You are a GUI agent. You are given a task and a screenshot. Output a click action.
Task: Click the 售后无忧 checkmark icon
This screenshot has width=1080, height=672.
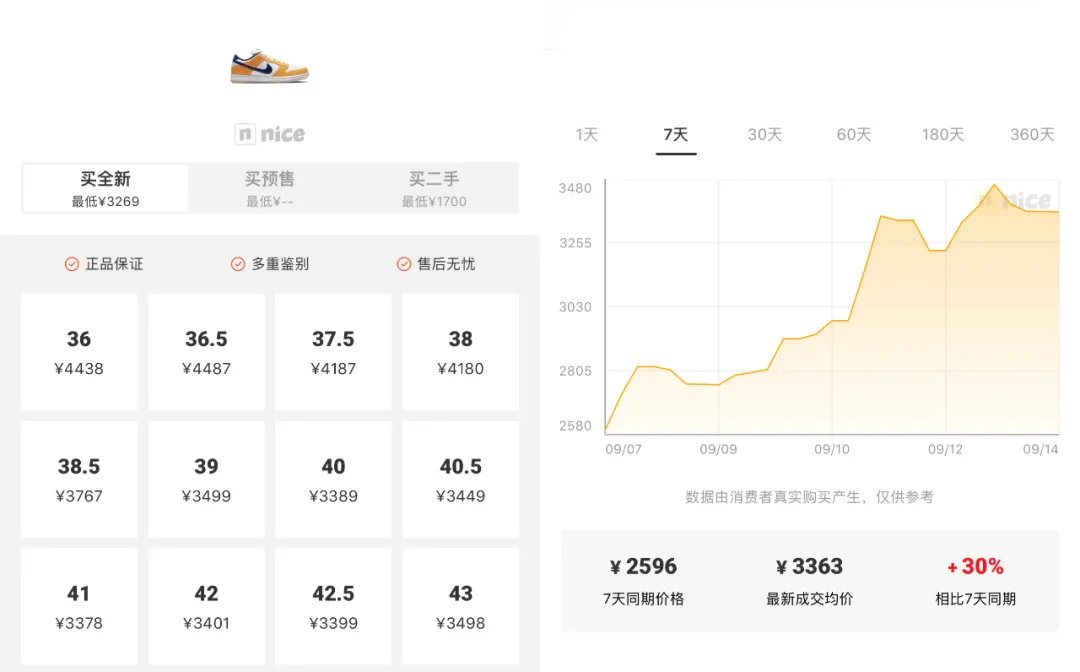(404, 264)
